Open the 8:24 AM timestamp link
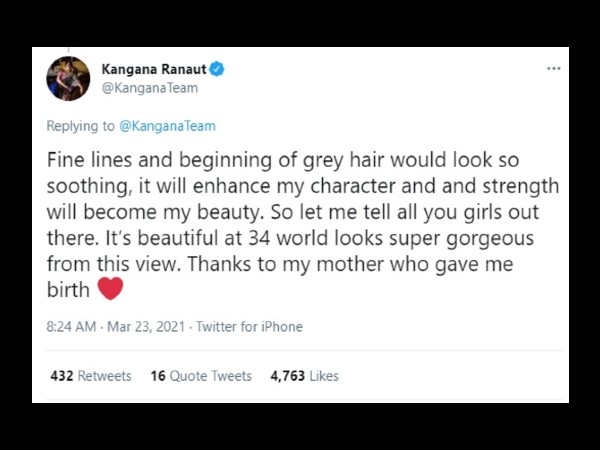Image resolution: width=600 pixels, height=450 pixels. 71,326
